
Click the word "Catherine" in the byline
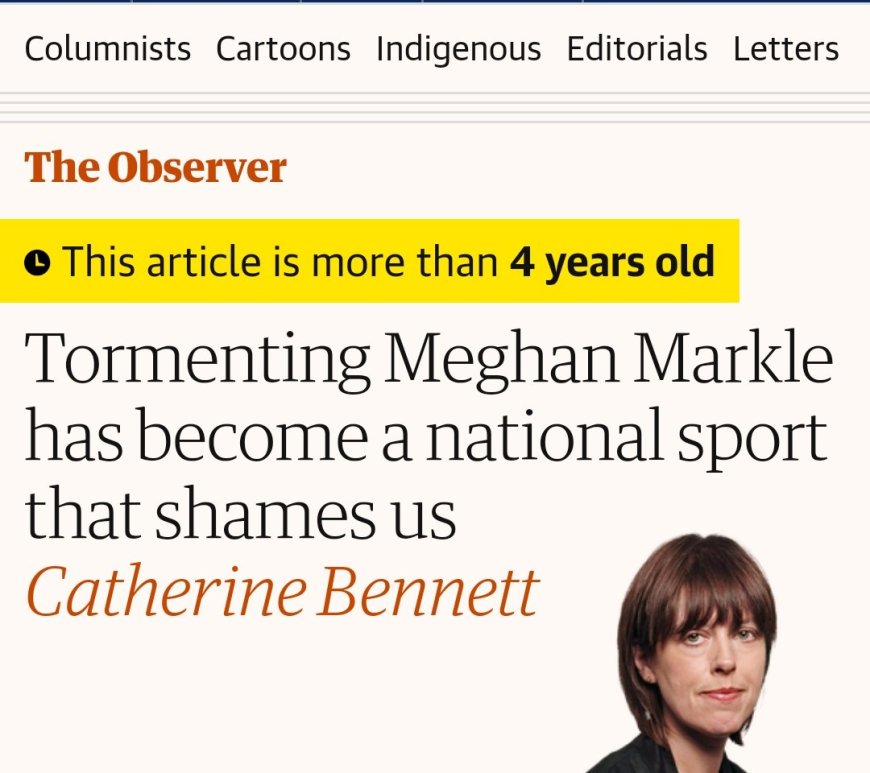tap(165, 592)
